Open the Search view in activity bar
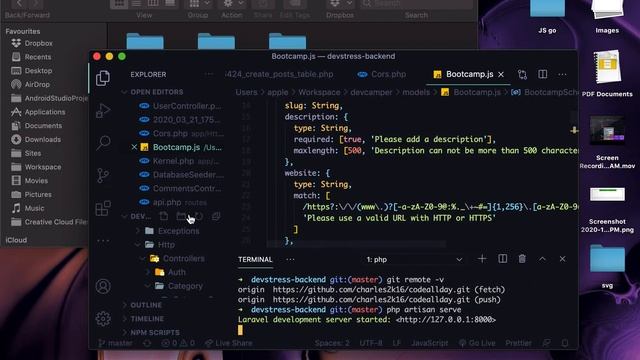The image size is (640, 360). coord(103,143)
